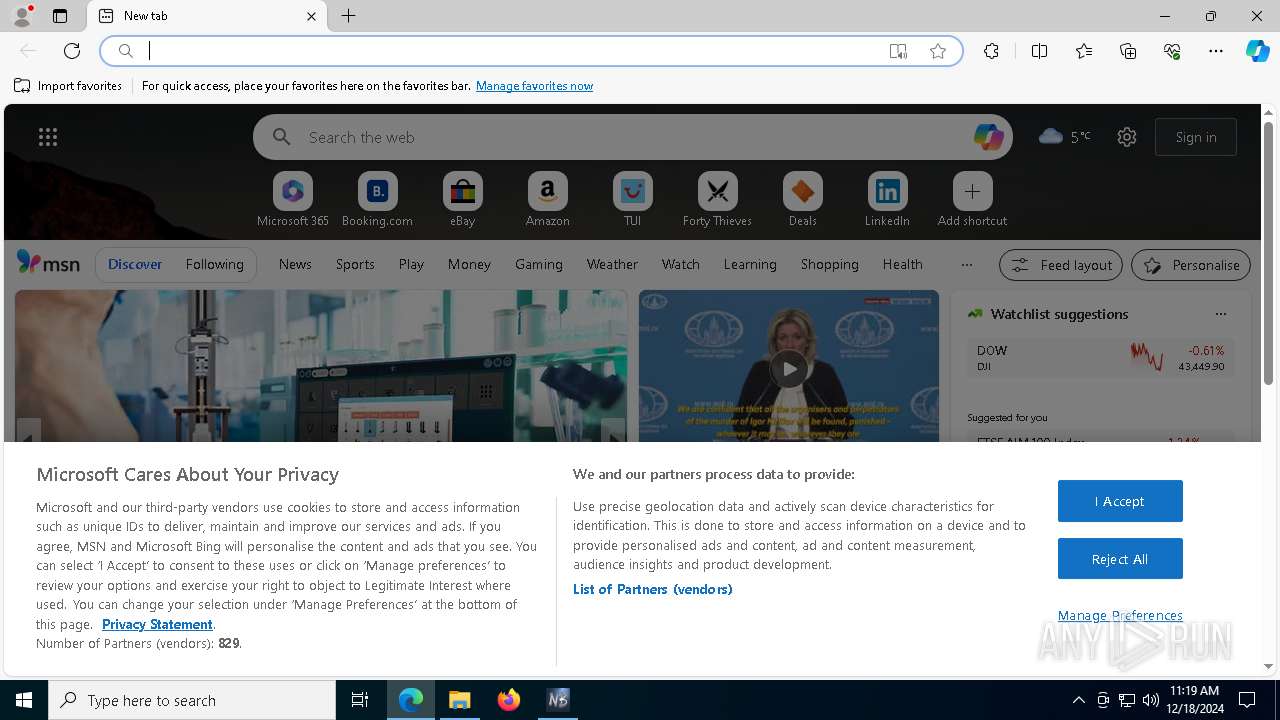Open the Learning category
This screenshot has height=720, width=1280.
[750, 264]
